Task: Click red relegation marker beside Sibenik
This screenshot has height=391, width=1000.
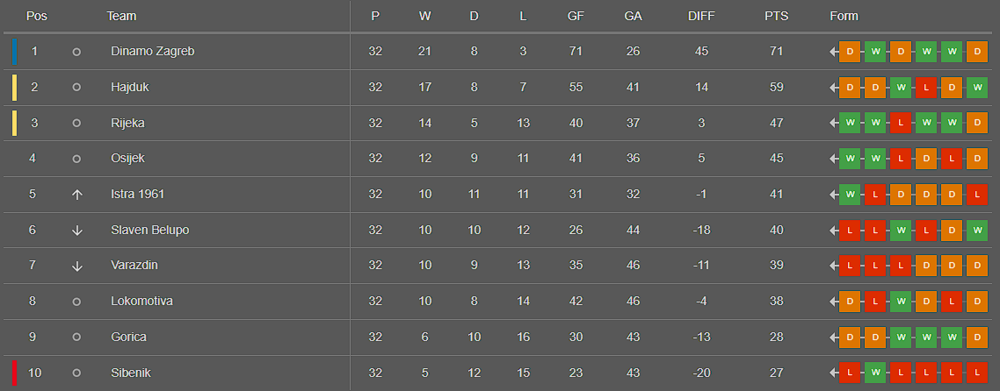Action: click(x=15, y=373)
